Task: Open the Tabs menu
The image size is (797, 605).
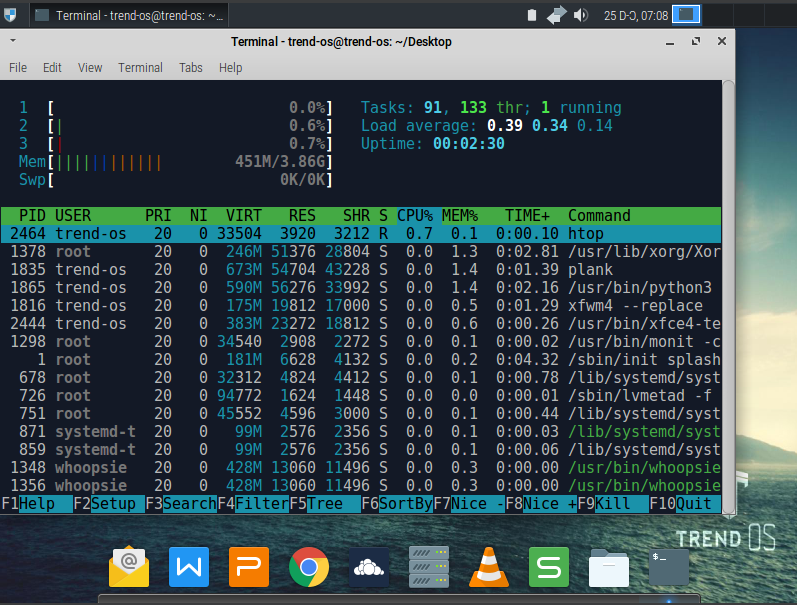Action: pos(191,68)
